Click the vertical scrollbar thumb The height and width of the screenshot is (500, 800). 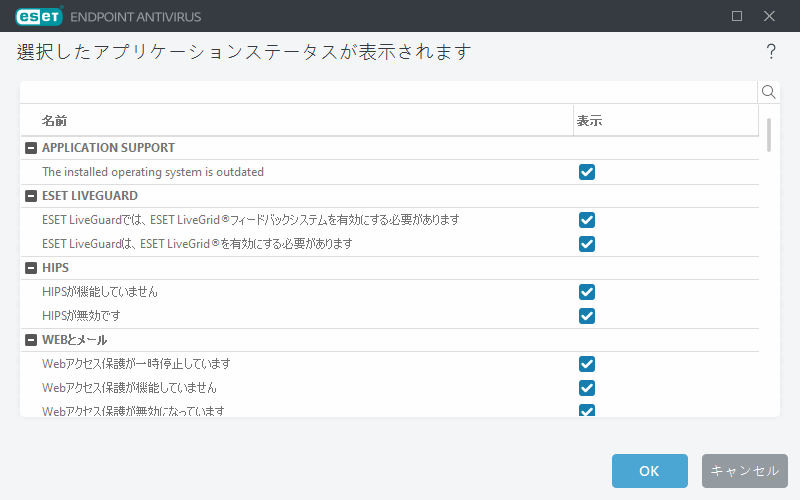(x=769, y=134)
